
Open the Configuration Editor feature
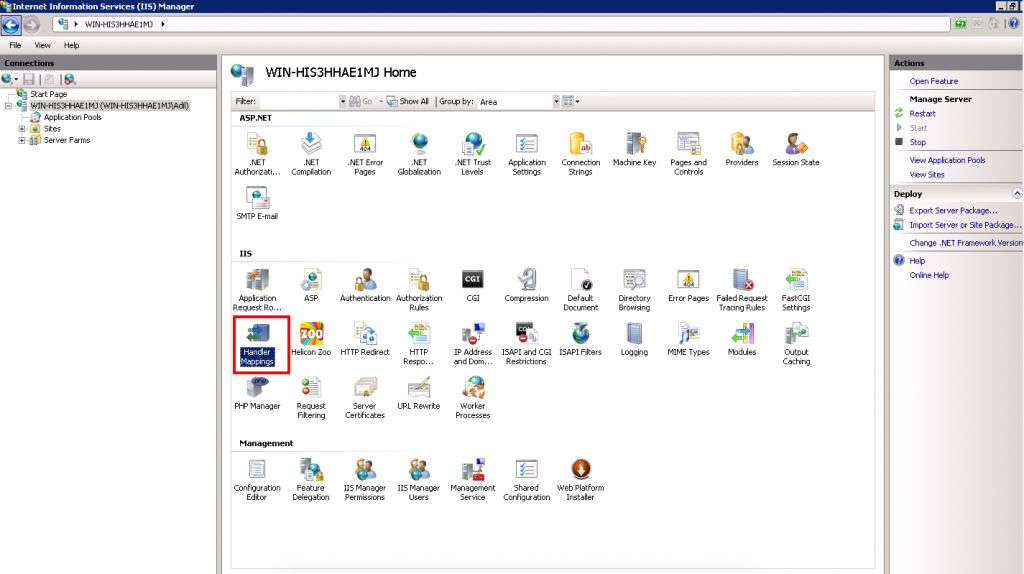257,480
